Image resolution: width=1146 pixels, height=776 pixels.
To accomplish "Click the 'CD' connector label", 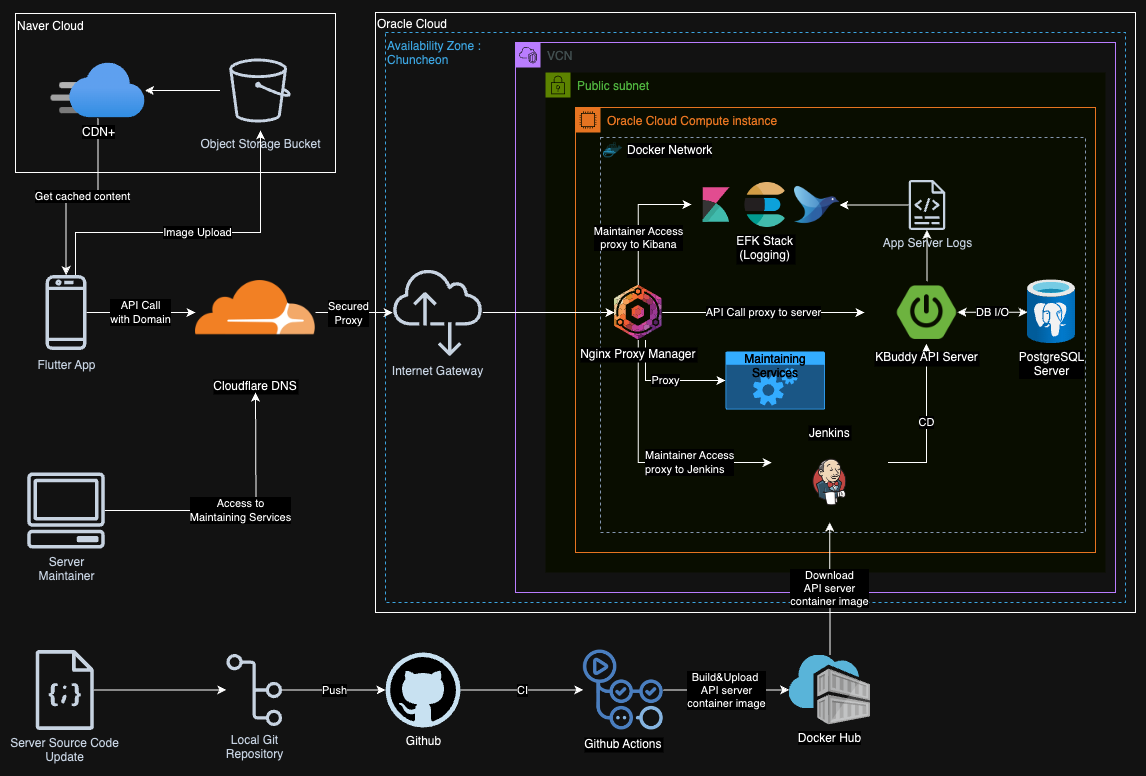I will (x=926, y=422).
